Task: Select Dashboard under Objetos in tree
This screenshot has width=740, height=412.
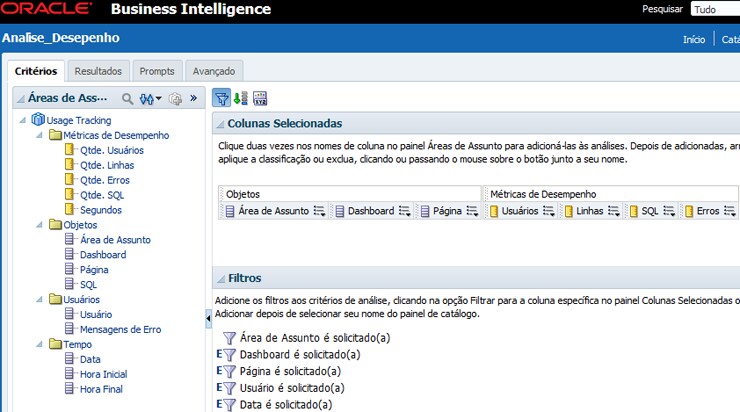Action: coord(103,255)
